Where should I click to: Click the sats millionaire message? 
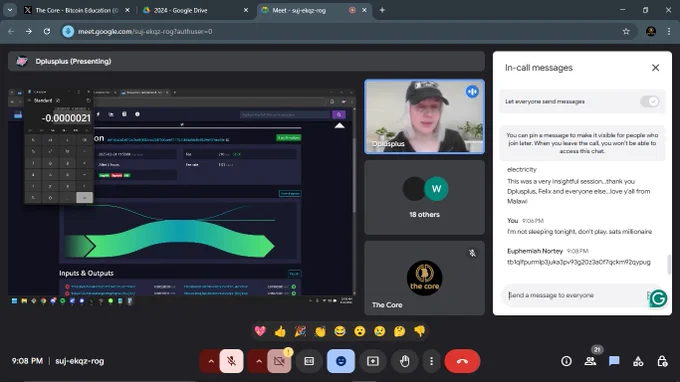coord(579,232)
